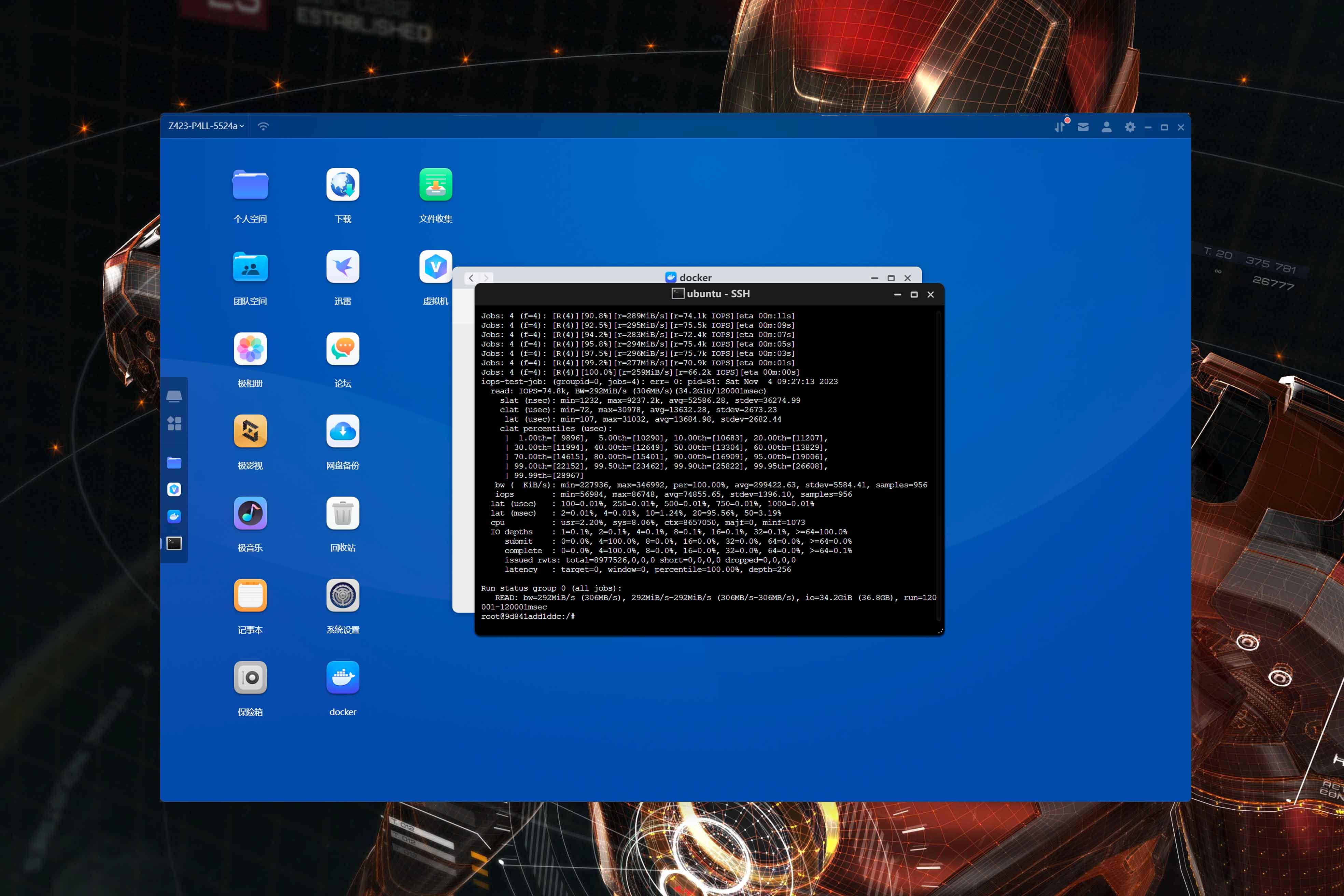
Task: Click the terminal vertical scrollbar
Action: pyautogui.click(x=939, y=466)
